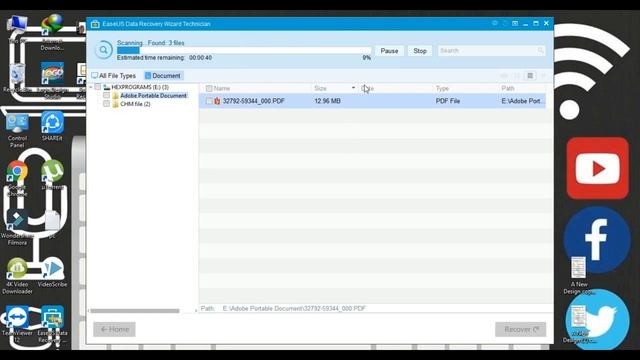
Task: Click the 12.96 MB size cell
Action: [327, 101]
